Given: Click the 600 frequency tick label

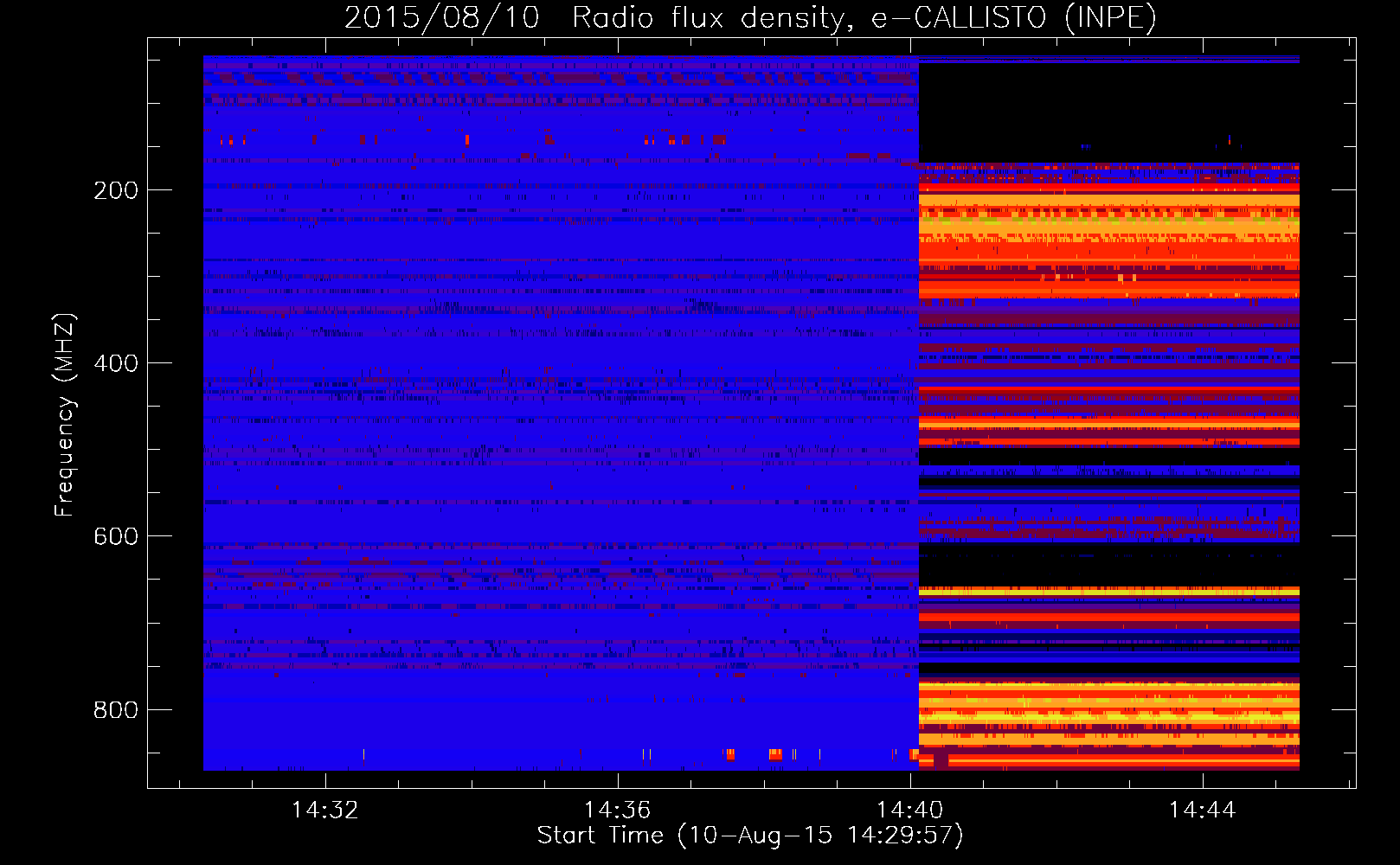Looking at the screenshot, I should coord(116,536).
